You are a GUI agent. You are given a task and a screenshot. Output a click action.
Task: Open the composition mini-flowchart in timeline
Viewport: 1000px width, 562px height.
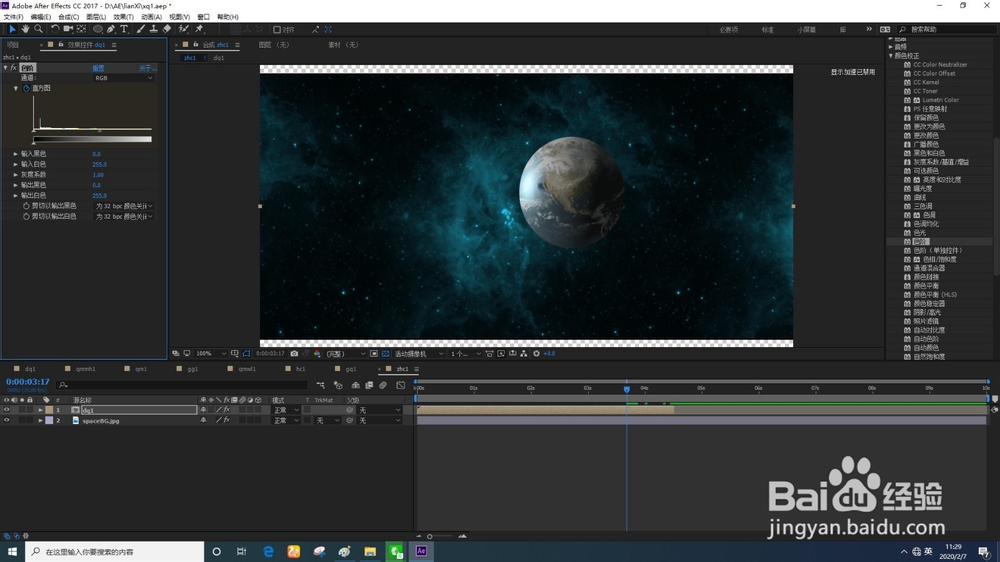point(320,385)
